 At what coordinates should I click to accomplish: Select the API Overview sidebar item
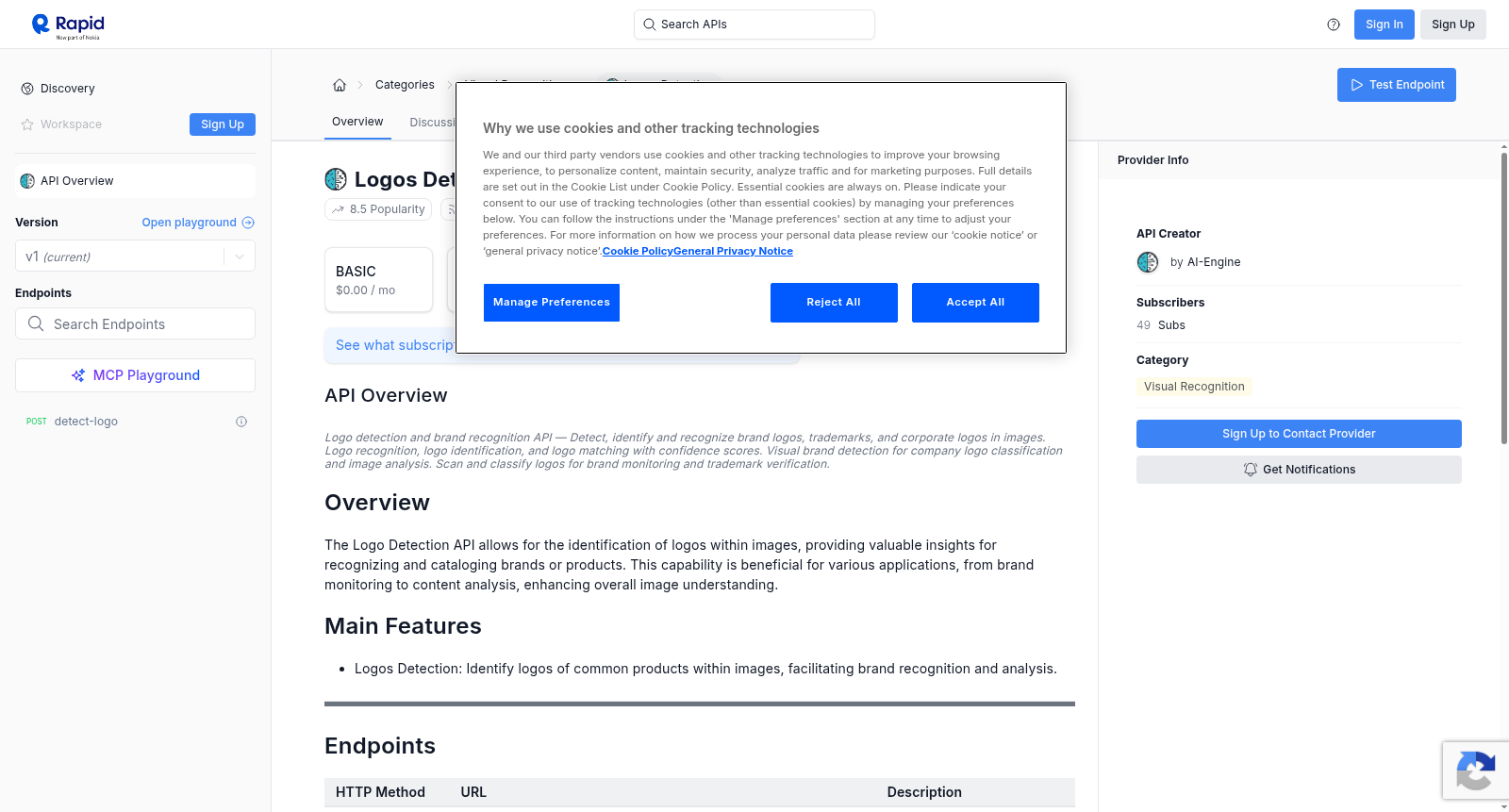point(135,181)
